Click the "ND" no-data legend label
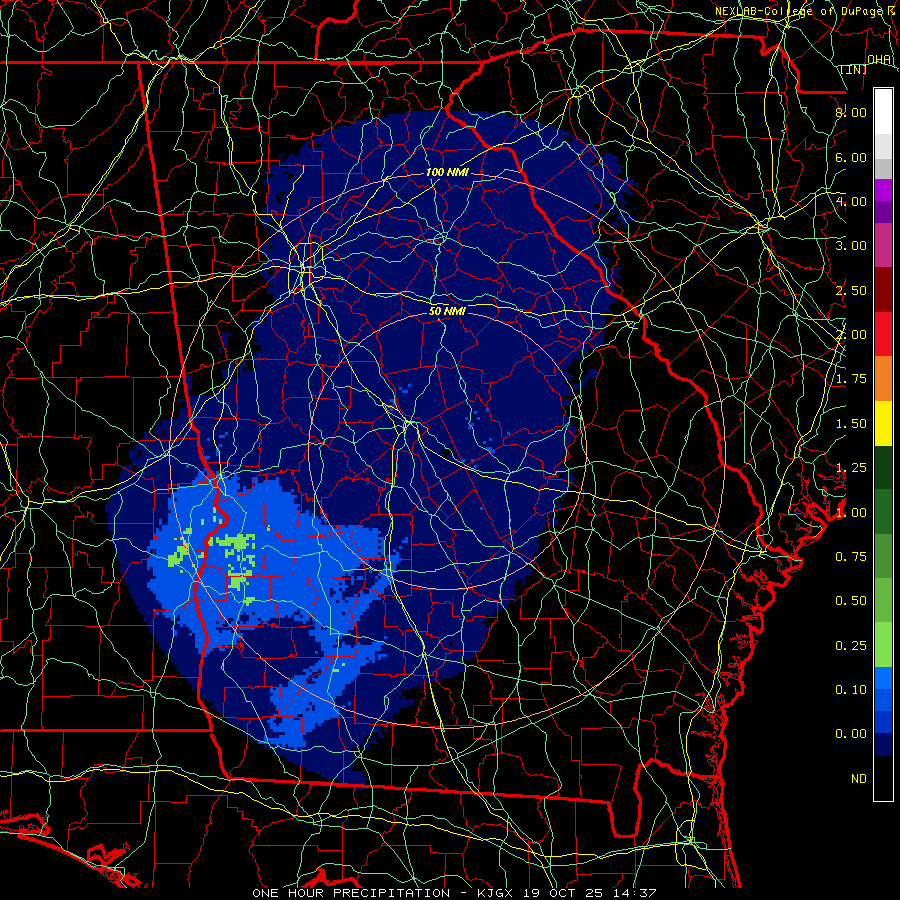This screenshot has height=900, width=900. point(859,779)
